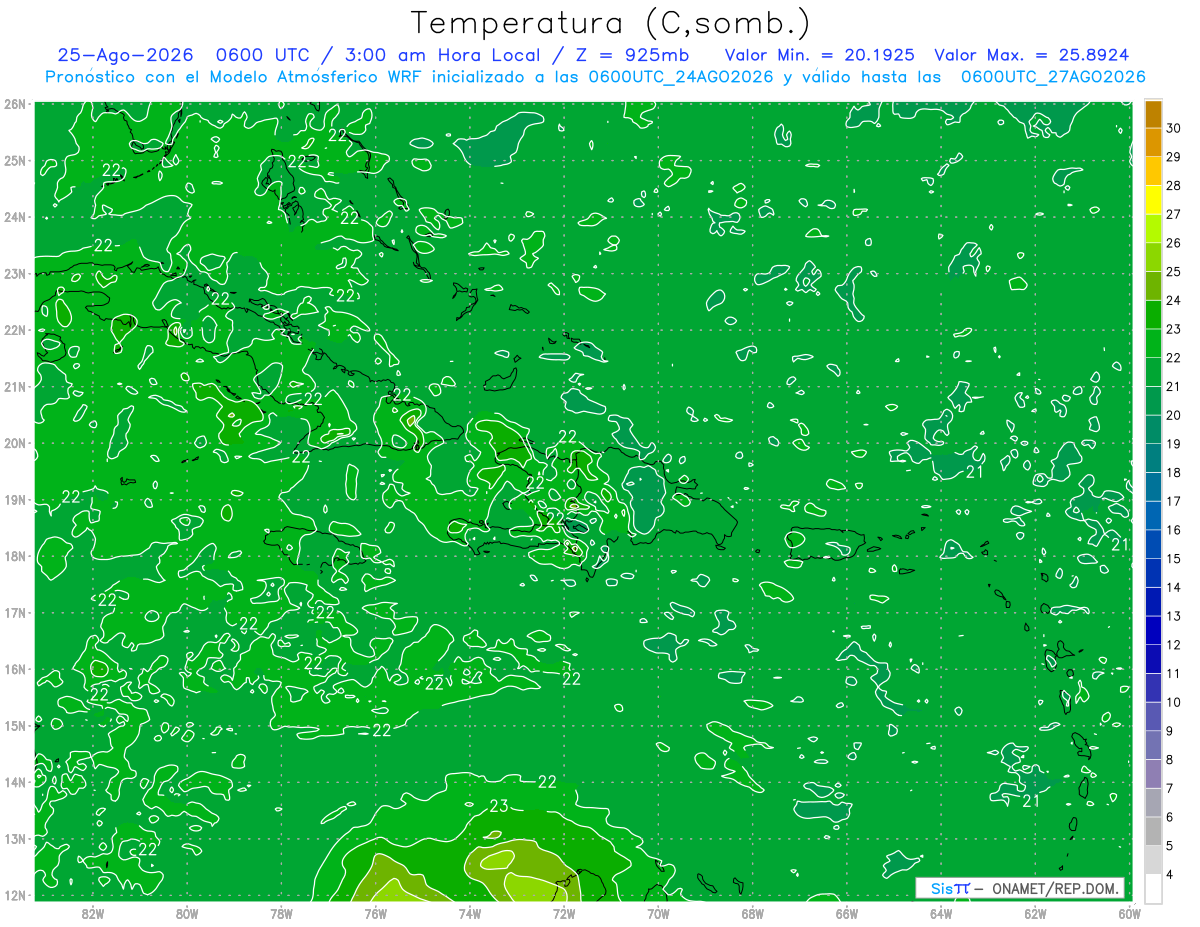Click the 26N latitude axis label

pyautogui.click(x=15, y=104)
